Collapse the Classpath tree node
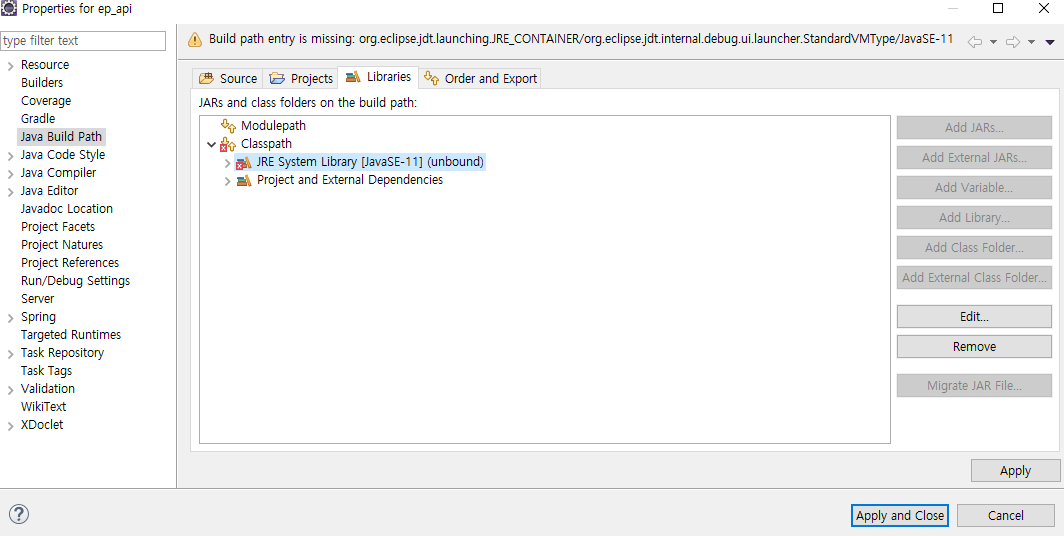 [x=212, y=145]
